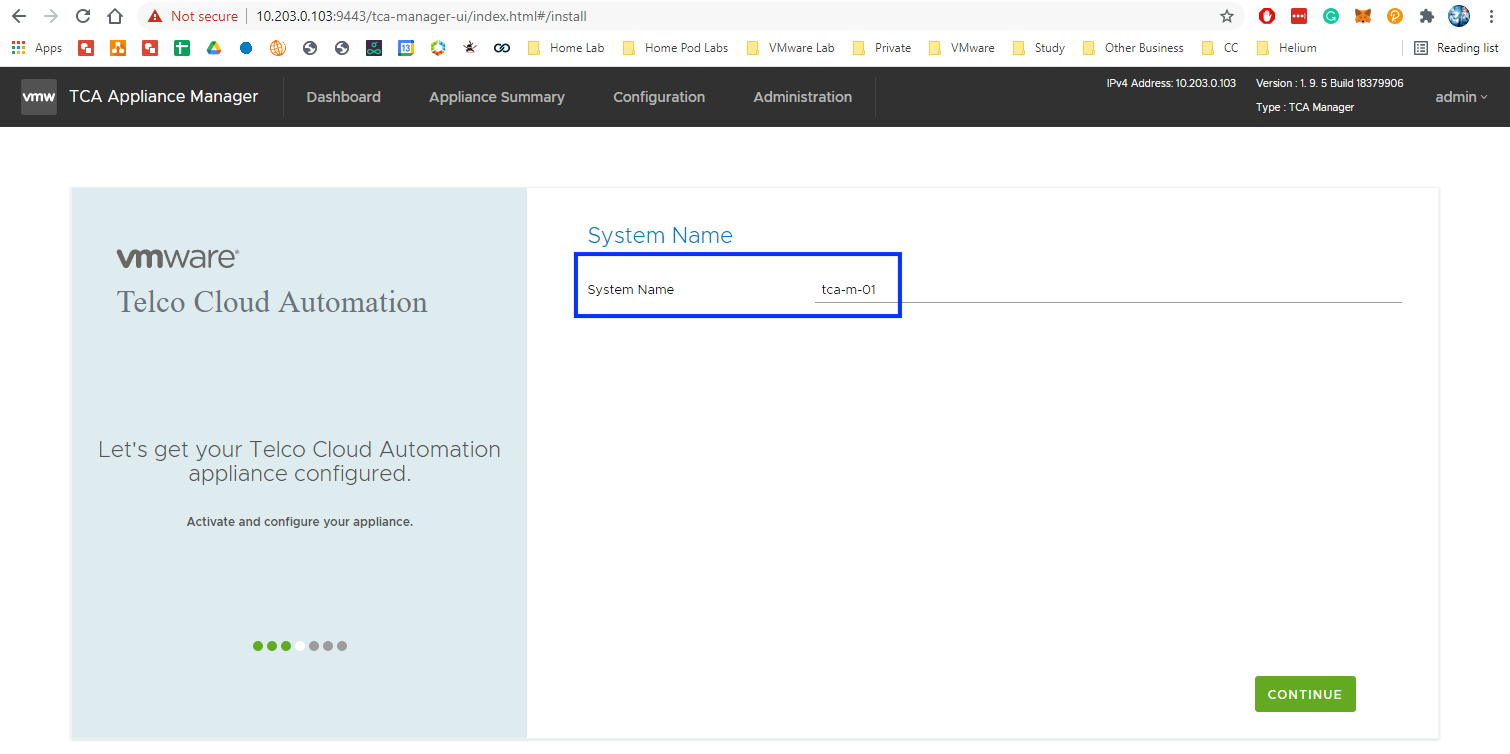
Task: Bookmark this page with the star icon
Action: (x=1226, y=16)
